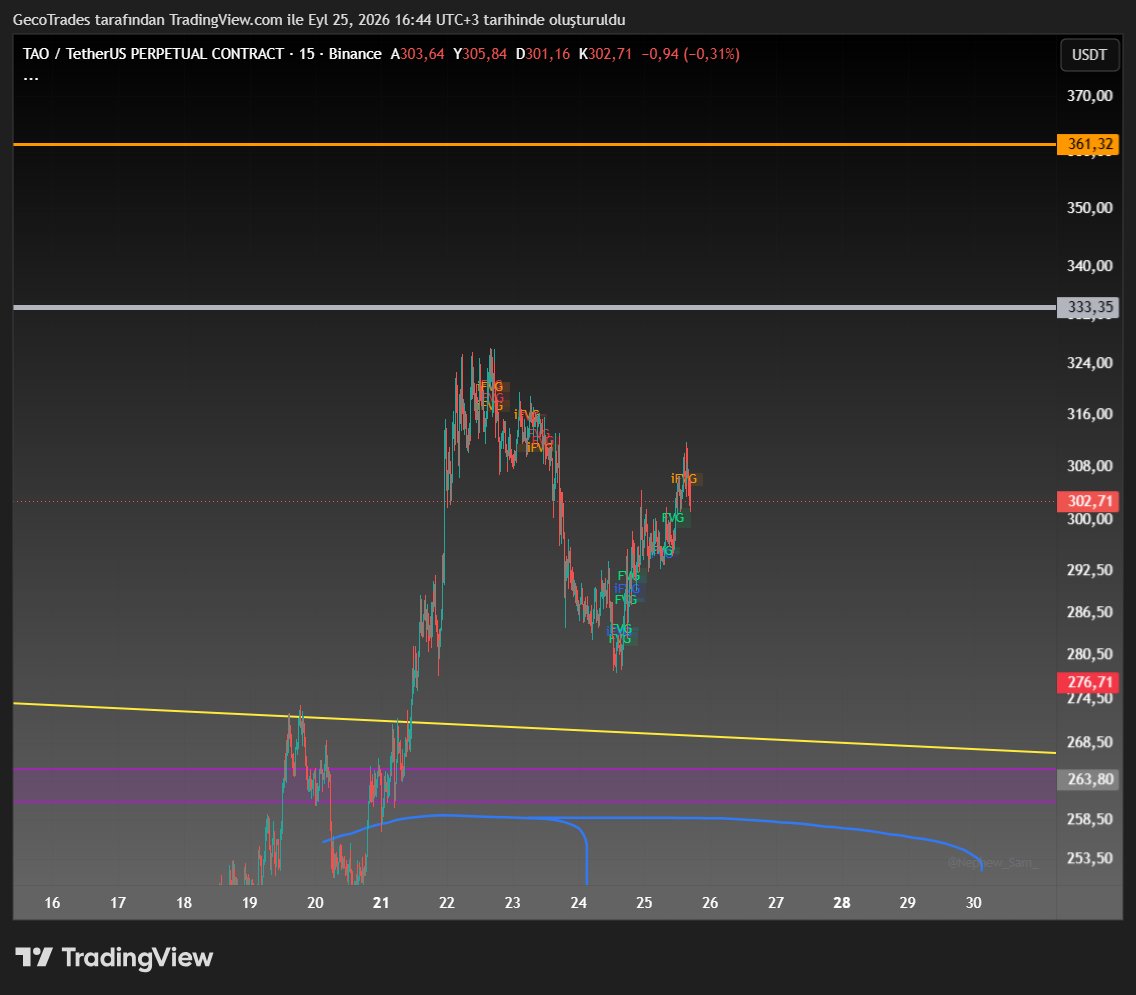The image size is (1136, 995).
Task: Click the orange iFVG label beside latest candles
Action: pos(684,478)
